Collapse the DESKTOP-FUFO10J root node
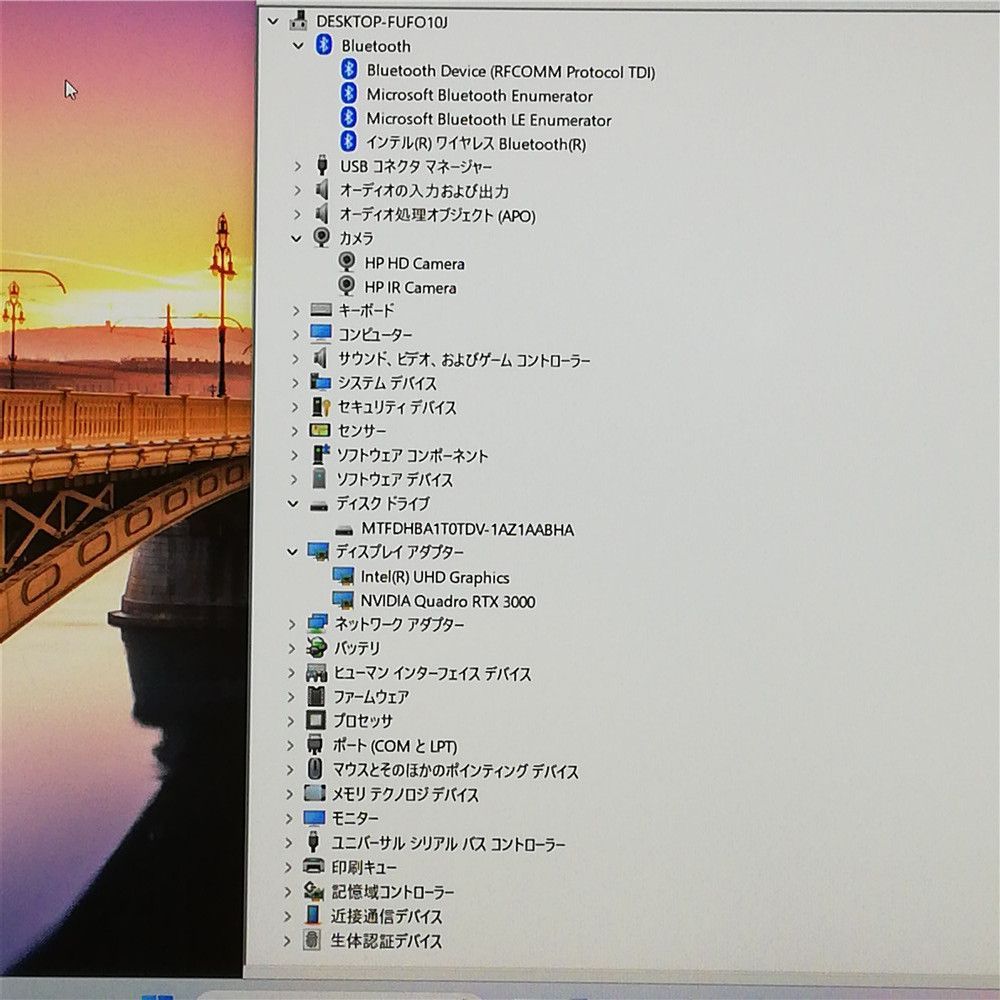 coord(274,20)
